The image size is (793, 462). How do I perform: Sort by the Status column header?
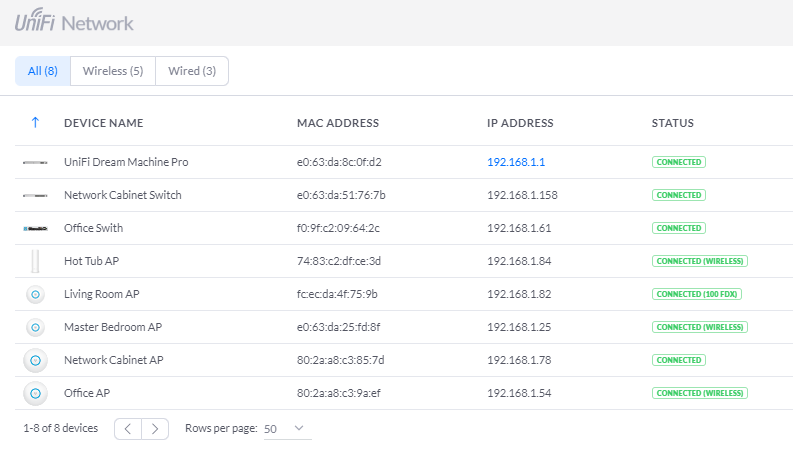tap(672, 123)
